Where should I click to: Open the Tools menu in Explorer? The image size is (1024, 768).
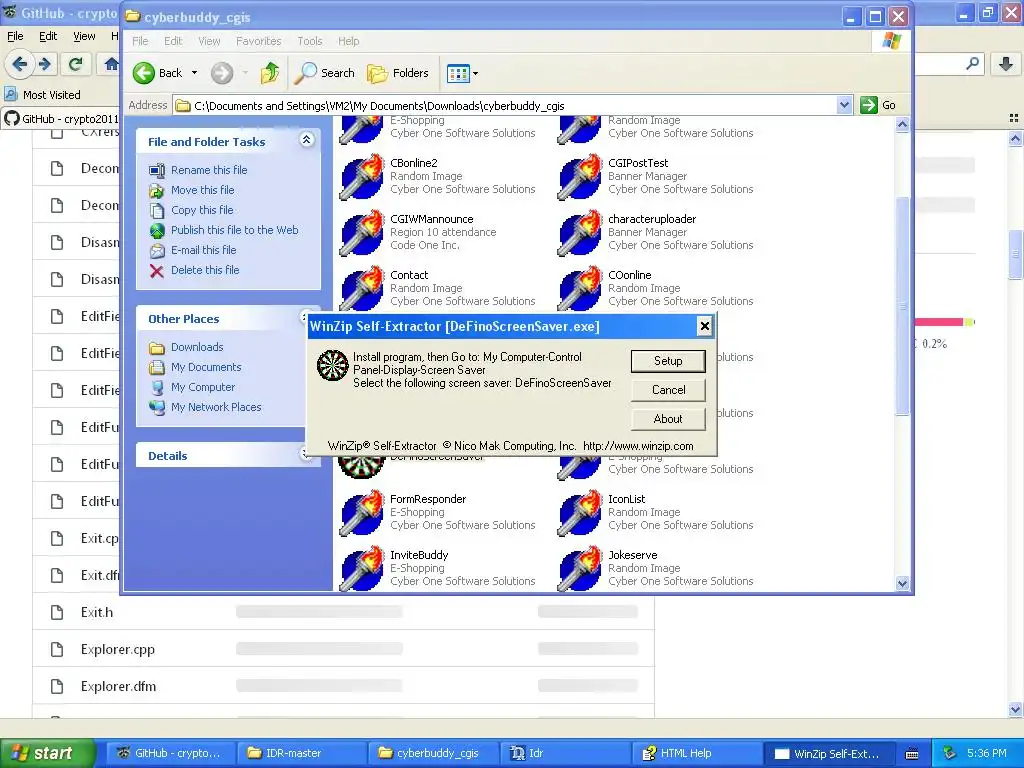tap(310, 41)
